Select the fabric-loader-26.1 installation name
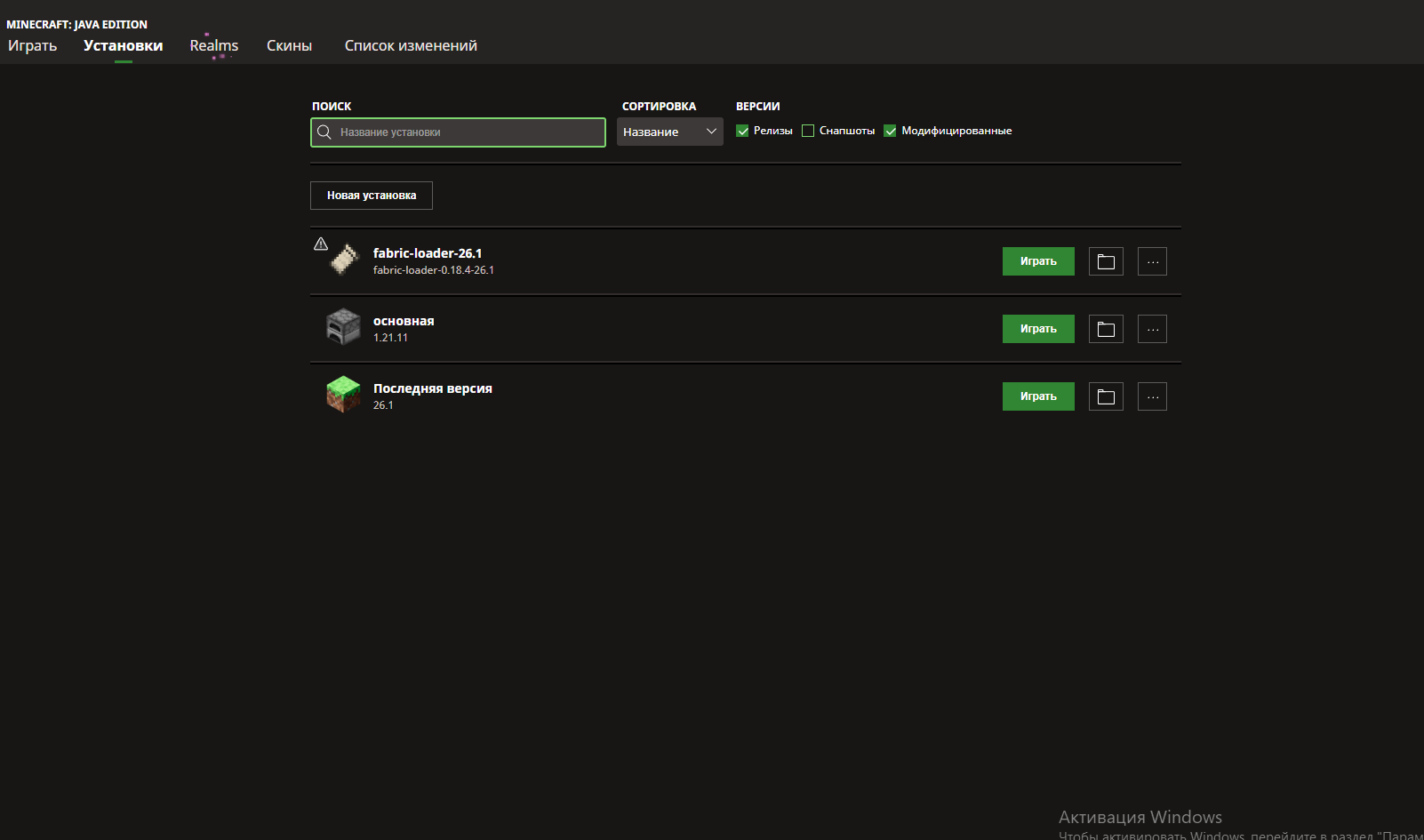The width and height of the screenshot is (1424, 840). (428, 253)
